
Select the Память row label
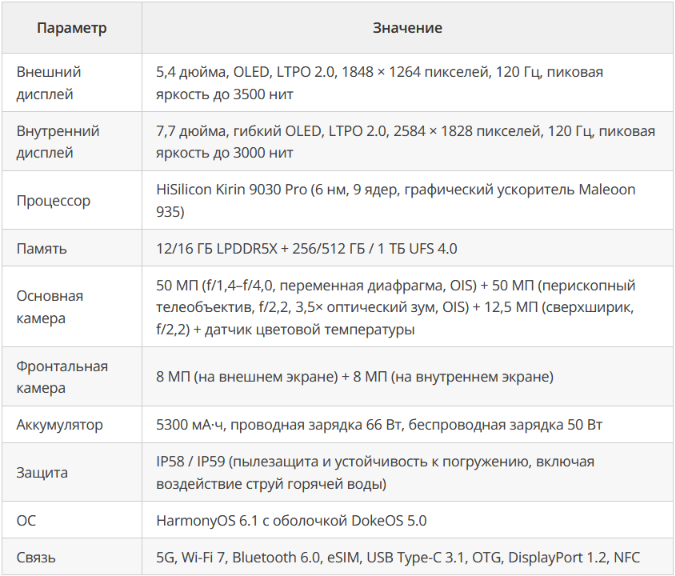click(41, 248)
